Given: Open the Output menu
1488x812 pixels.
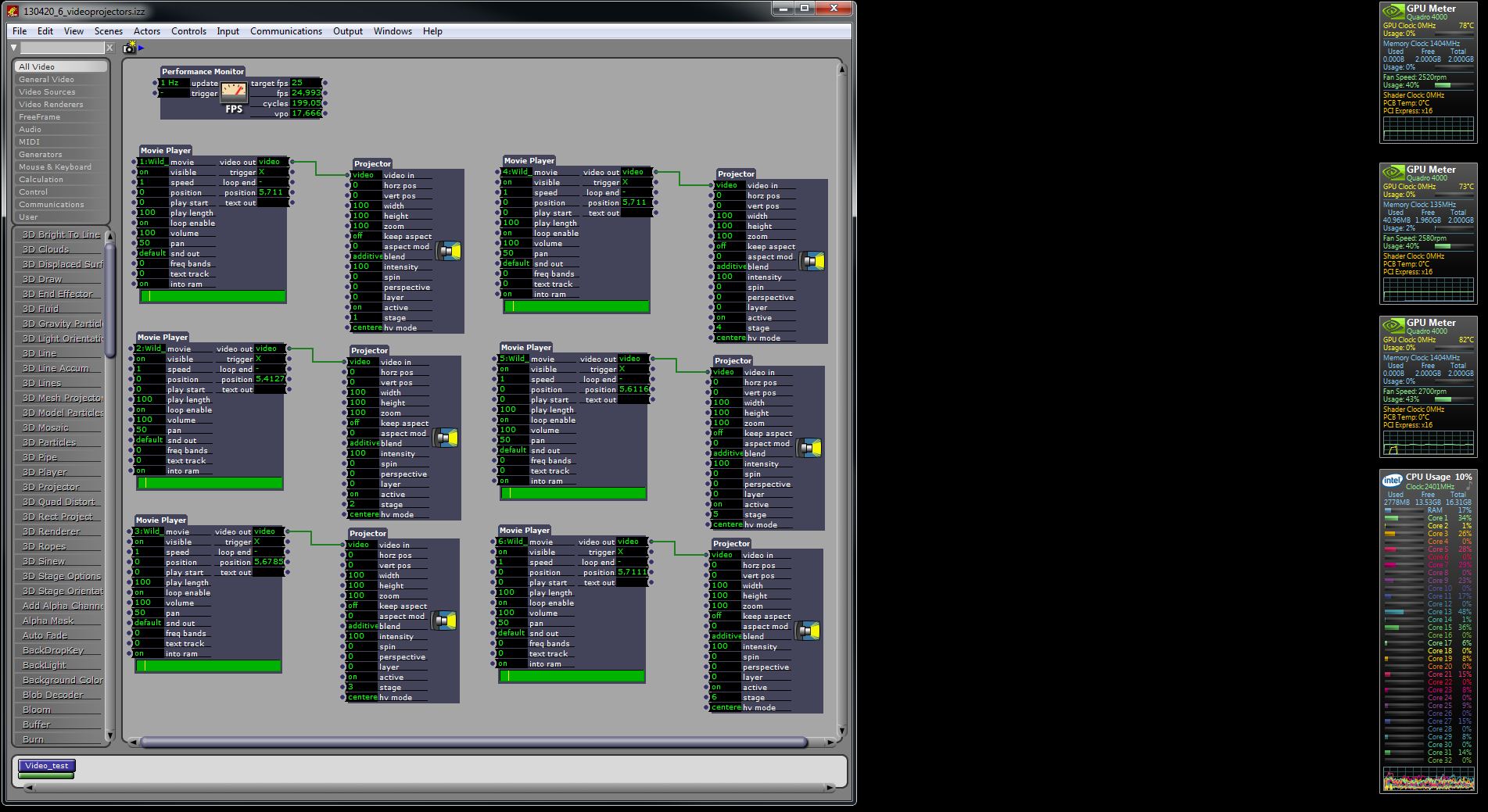Looking at the screenshot, I should 348,31.
